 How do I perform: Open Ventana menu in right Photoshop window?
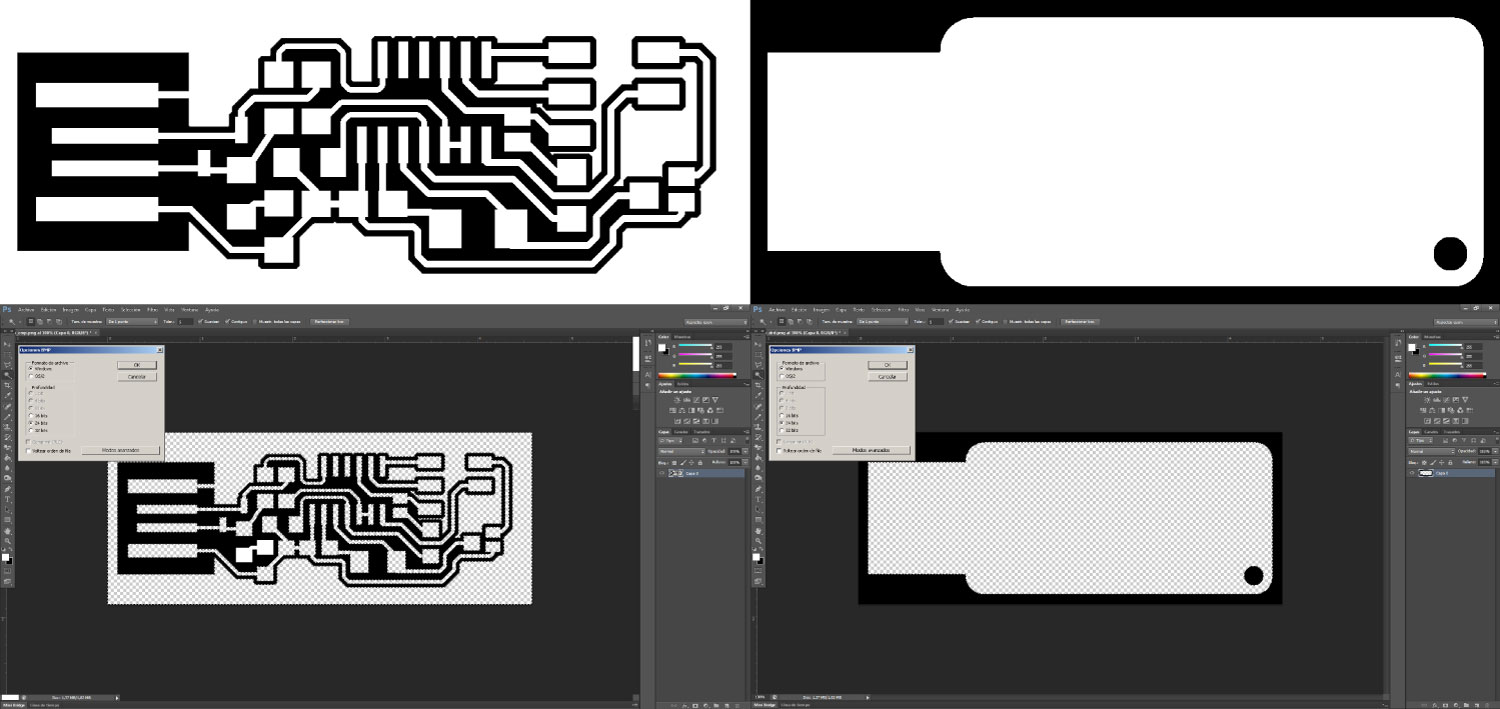pos(940,309)
